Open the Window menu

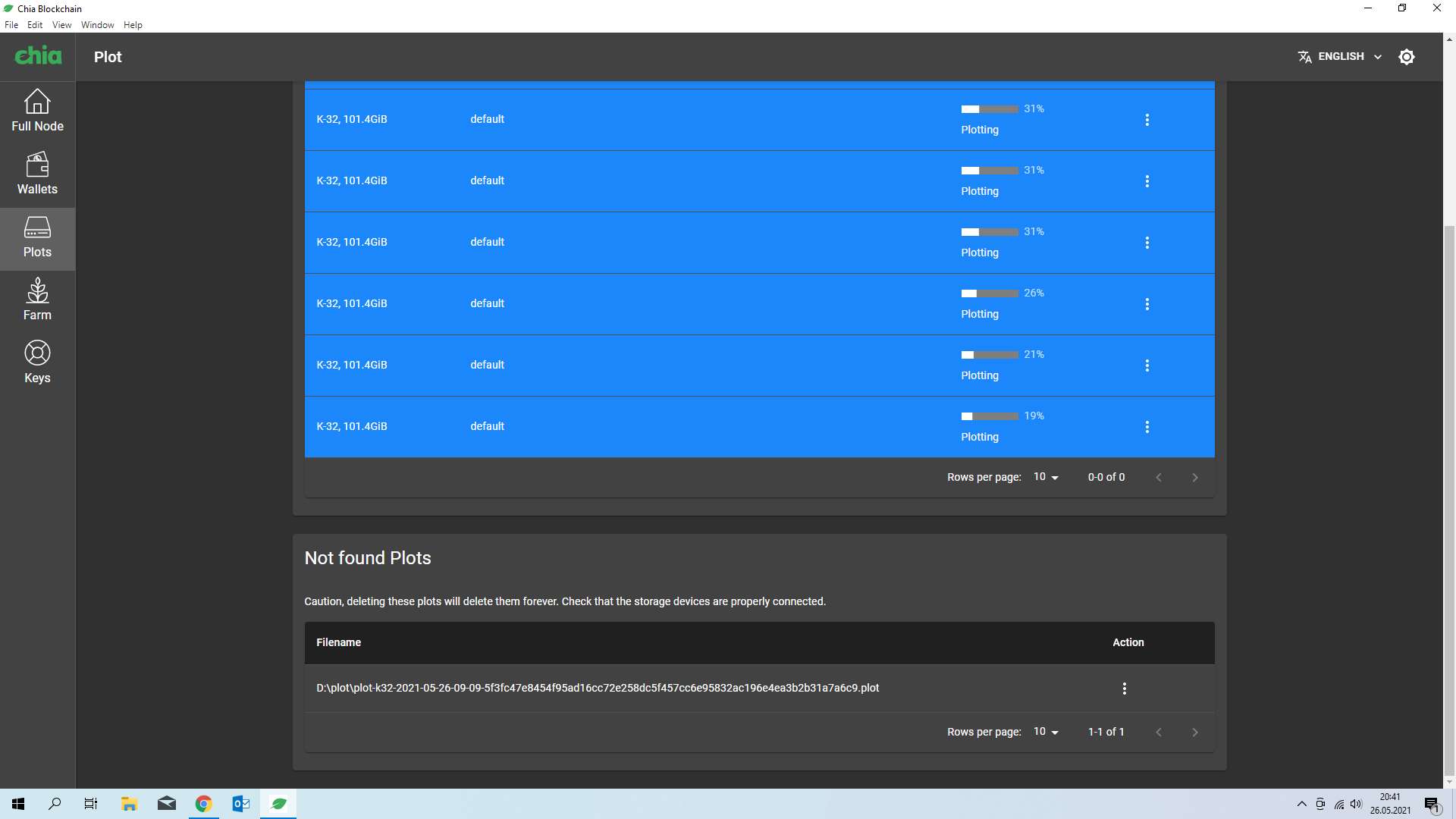tap(98, 25)
